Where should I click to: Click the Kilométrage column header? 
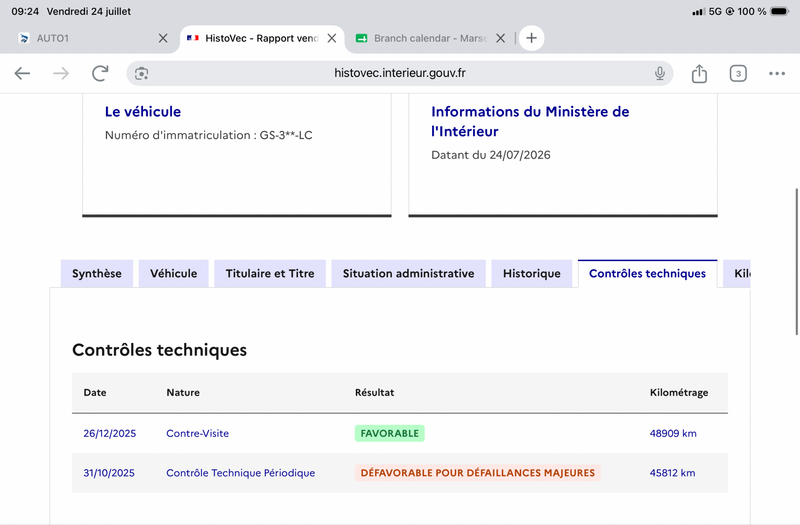pos(679,392)
